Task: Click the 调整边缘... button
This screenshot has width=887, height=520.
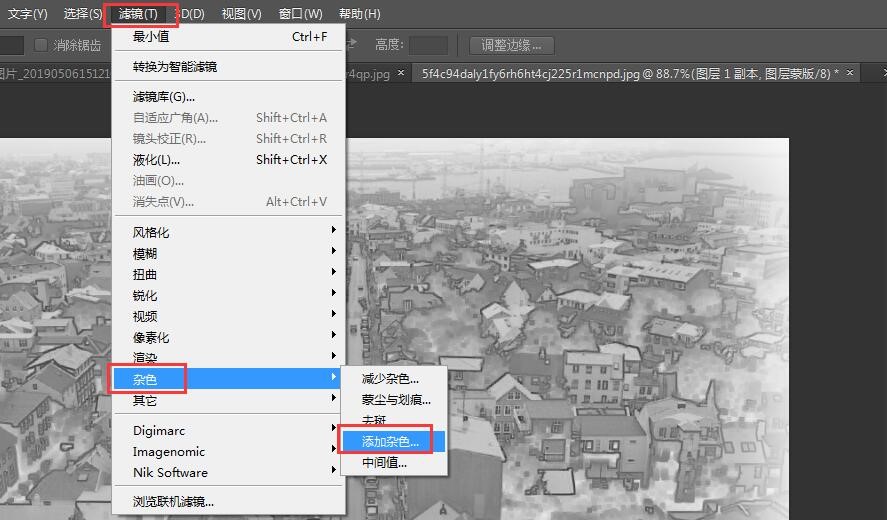Action: [x=511, y=45]
